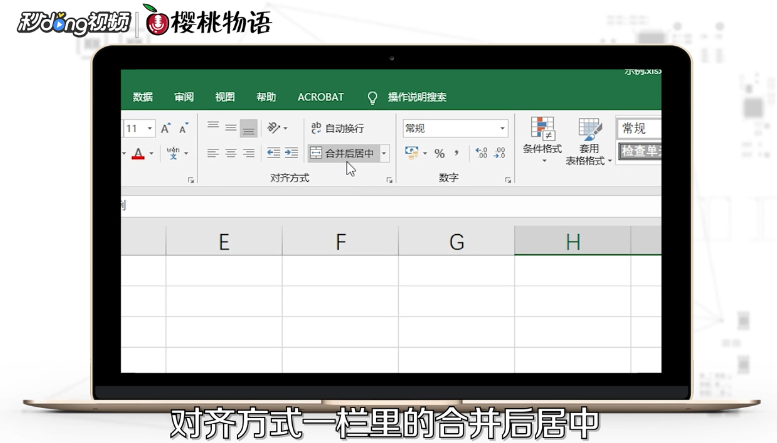Screen dimensions: 777x443
Task: Toggle Align Left
Action: pos(213,153)
